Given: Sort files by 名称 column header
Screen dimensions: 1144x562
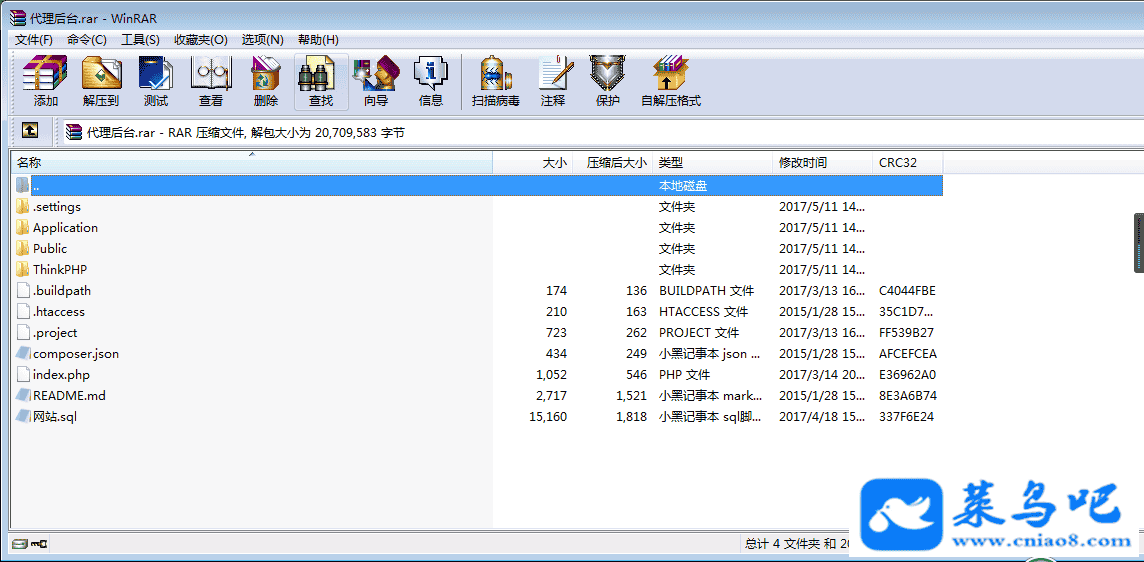Looking at the screenshot, I should point(250,163).
